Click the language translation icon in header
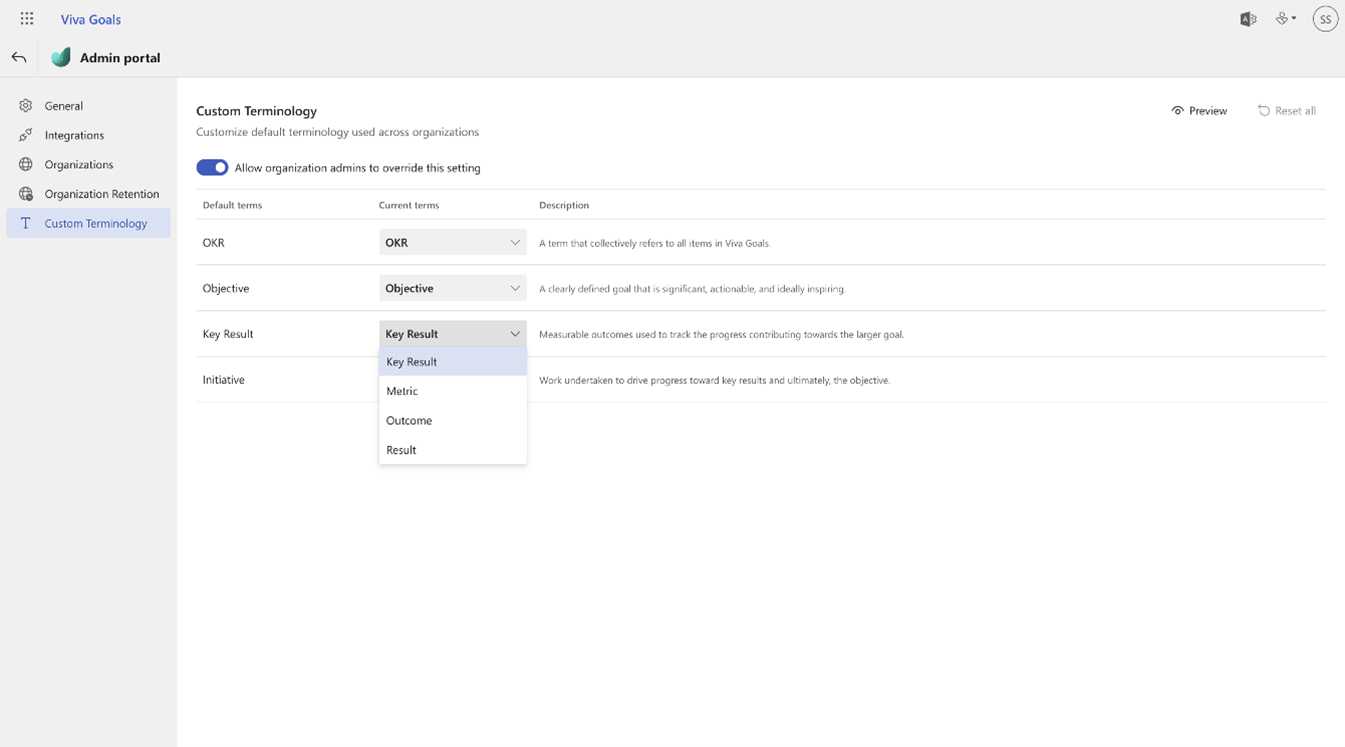This screenshot has height=747, width=1345. [x=1248, y=19]
